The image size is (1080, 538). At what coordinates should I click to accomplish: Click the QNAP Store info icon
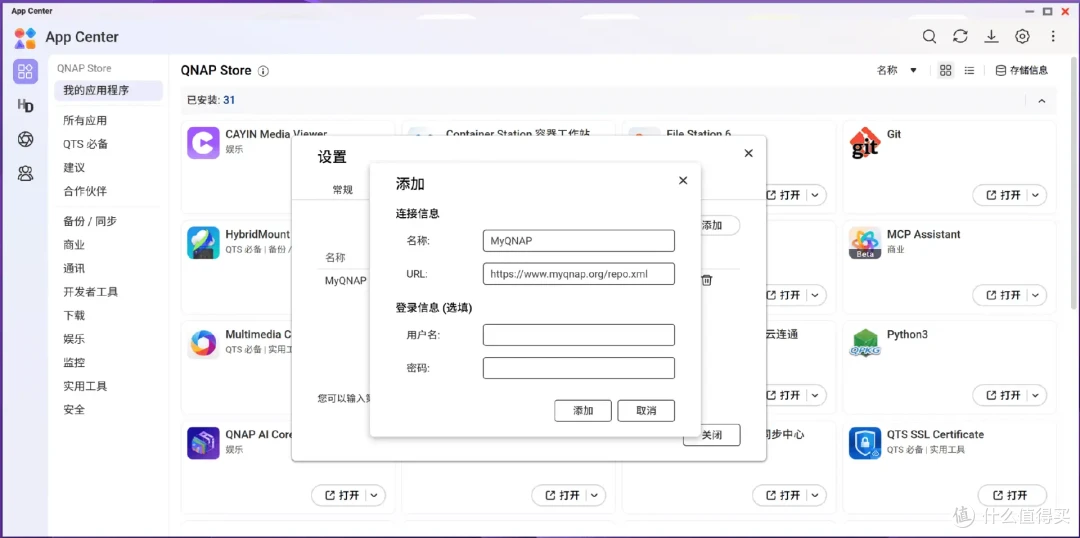(263, 71)
